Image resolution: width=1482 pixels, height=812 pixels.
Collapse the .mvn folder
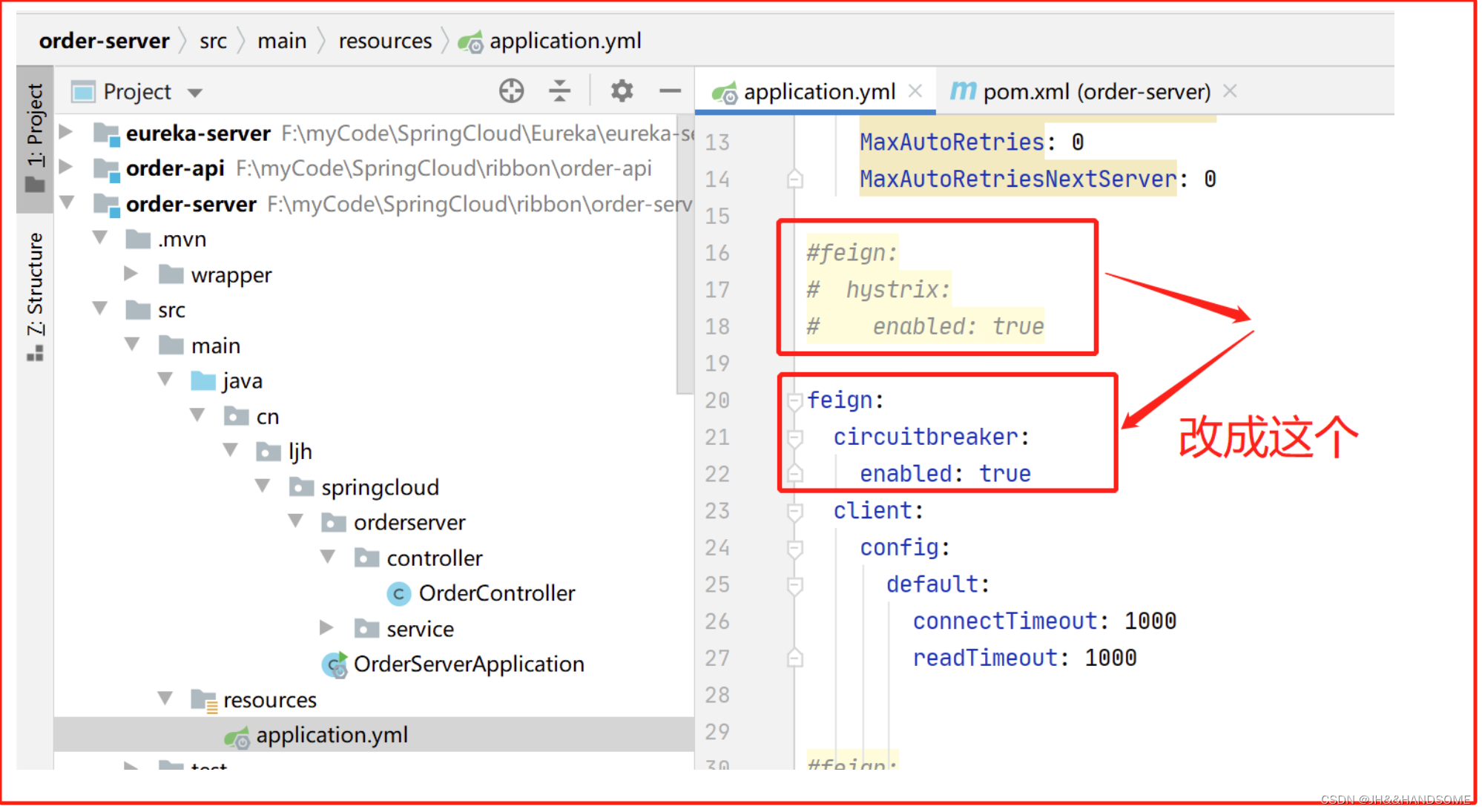pos(99,237)
